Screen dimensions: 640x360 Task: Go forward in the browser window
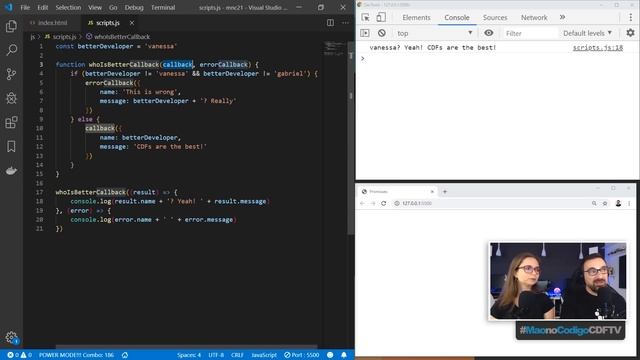(373, 203)
